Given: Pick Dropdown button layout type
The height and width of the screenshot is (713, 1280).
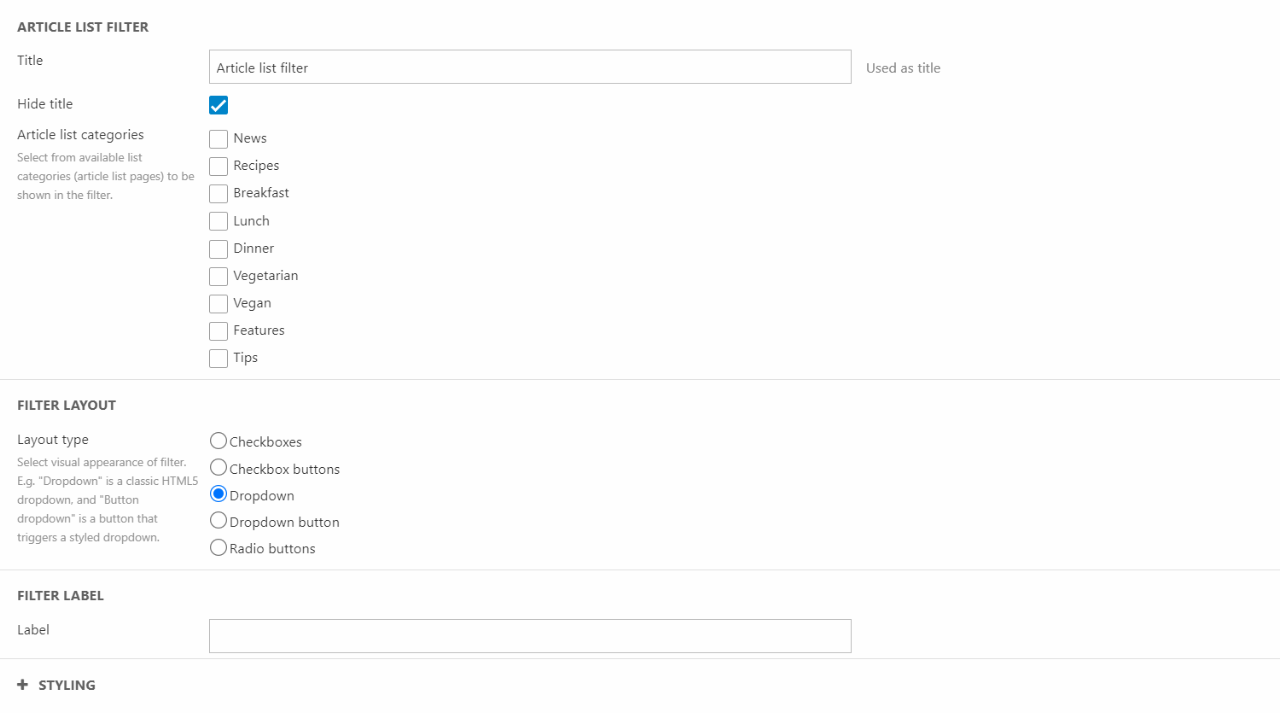Looking at the screenshot, I should tap(218, 521).
